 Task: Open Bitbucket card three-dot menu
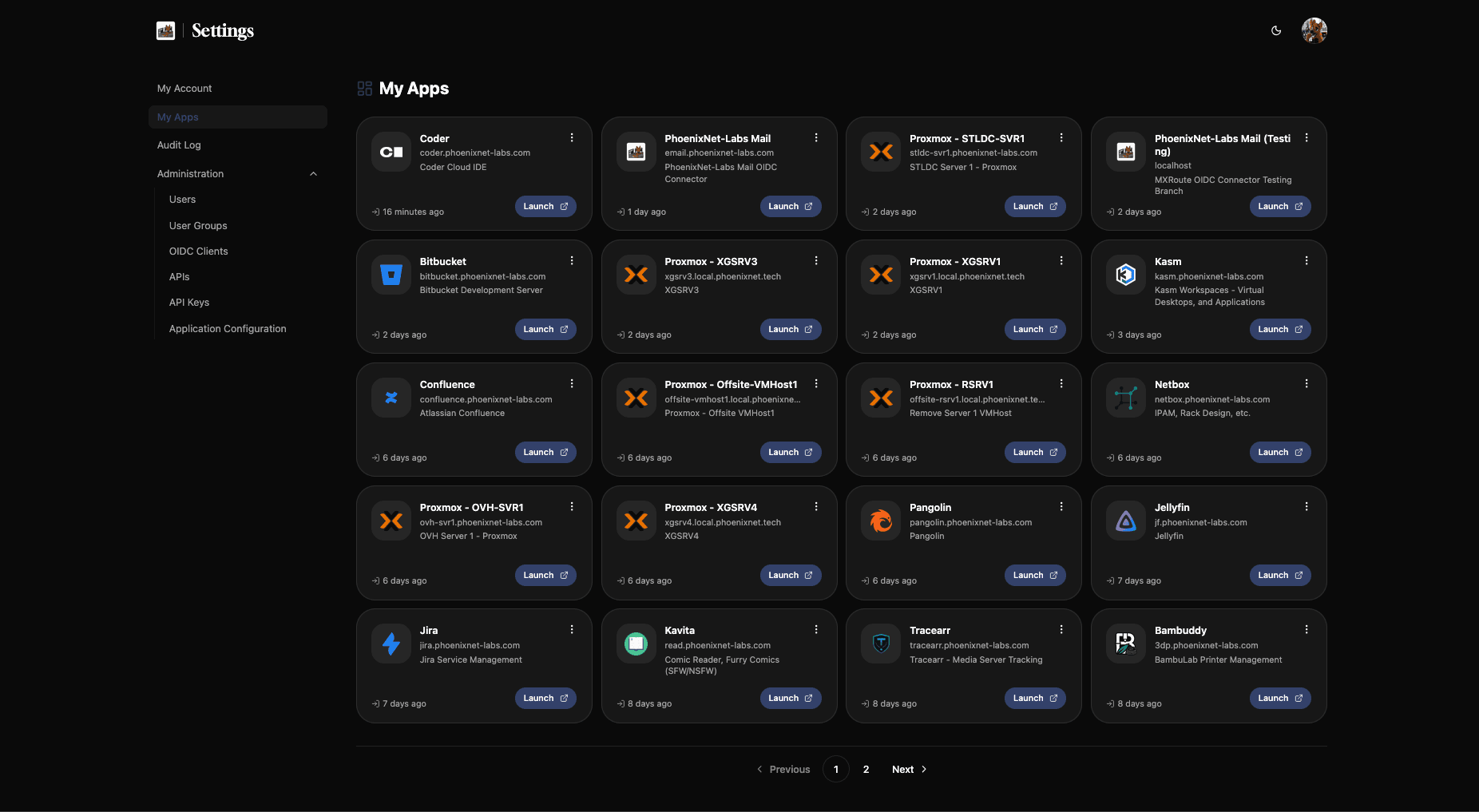tap(572, 260)
